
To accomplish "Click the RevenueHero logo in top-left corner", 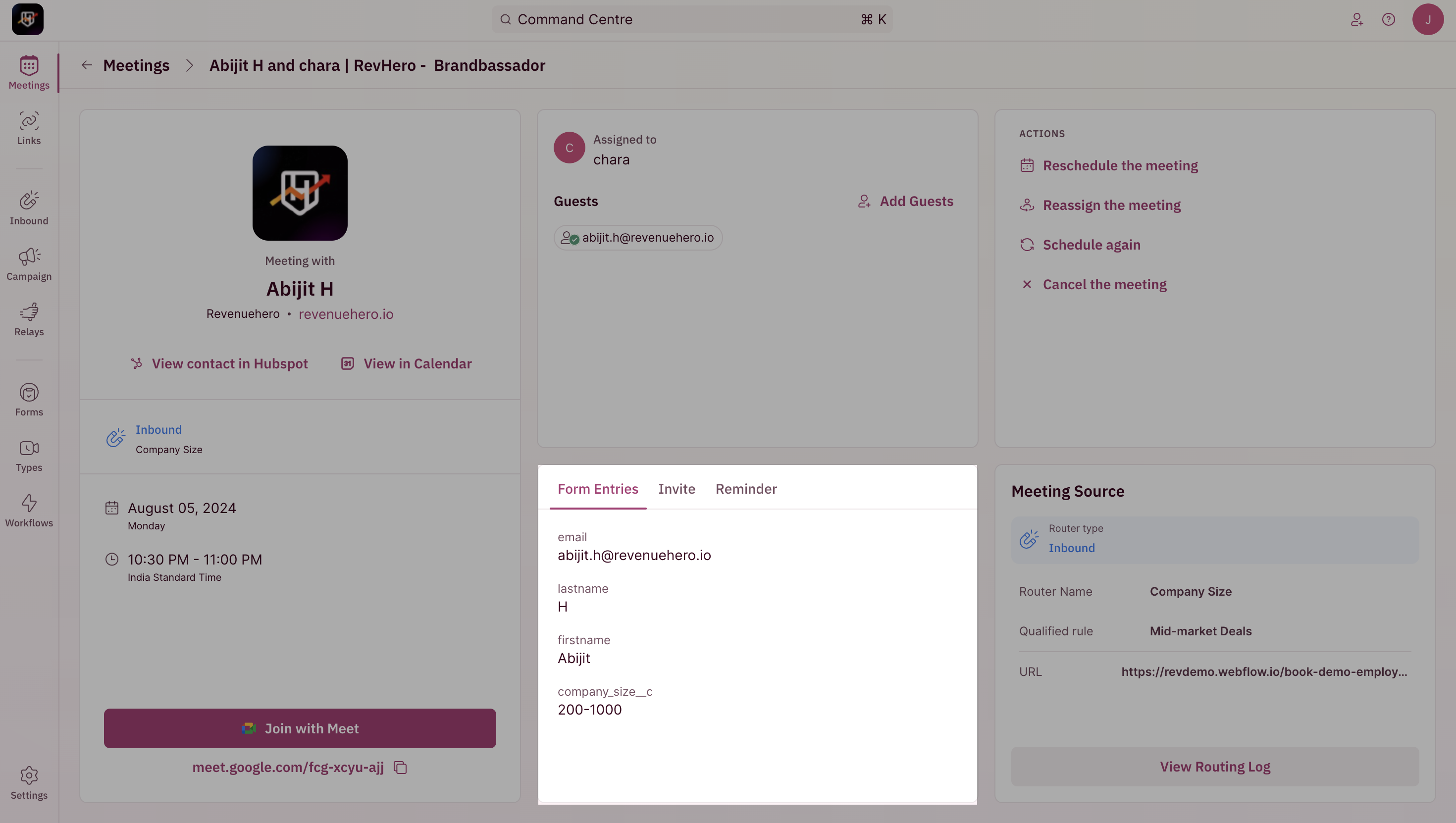I will click(x=27, y=19).
